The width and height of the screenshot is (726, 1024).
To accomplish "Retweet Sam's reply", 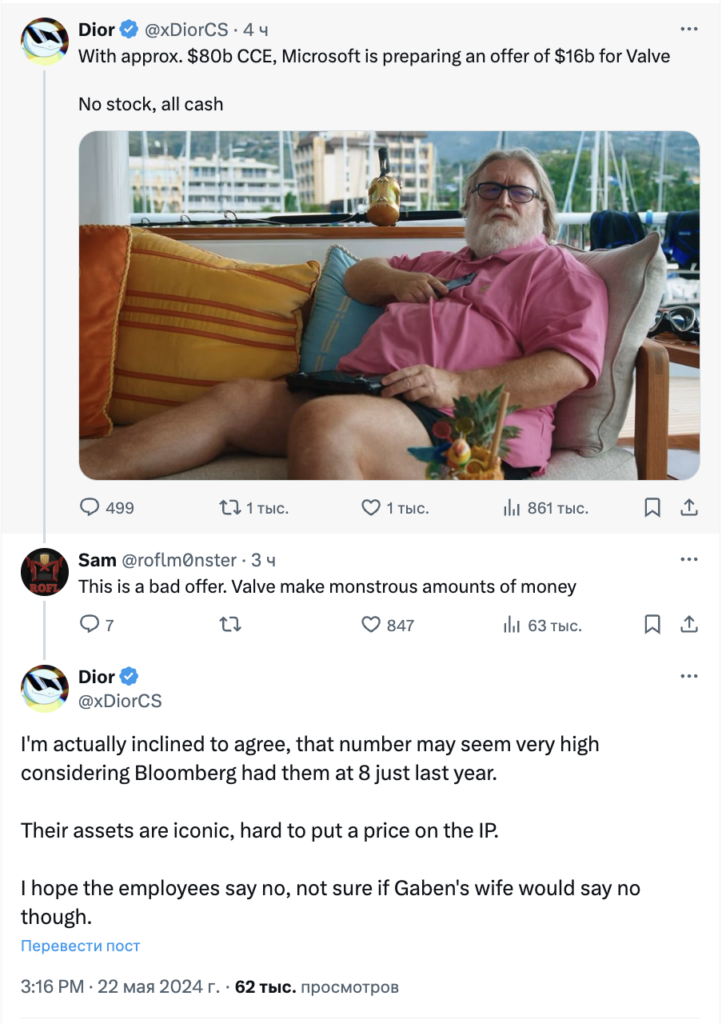I will point(229,625).
